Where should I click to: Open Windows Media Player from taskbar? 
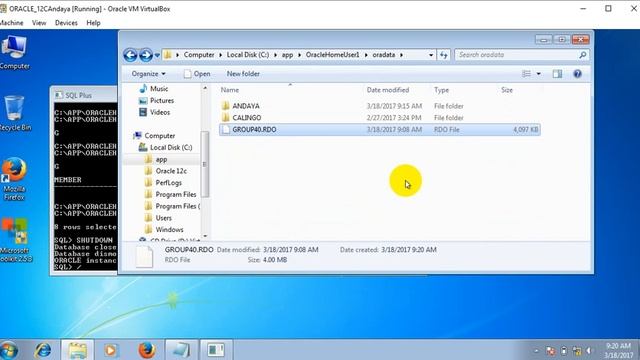[110, 350]
